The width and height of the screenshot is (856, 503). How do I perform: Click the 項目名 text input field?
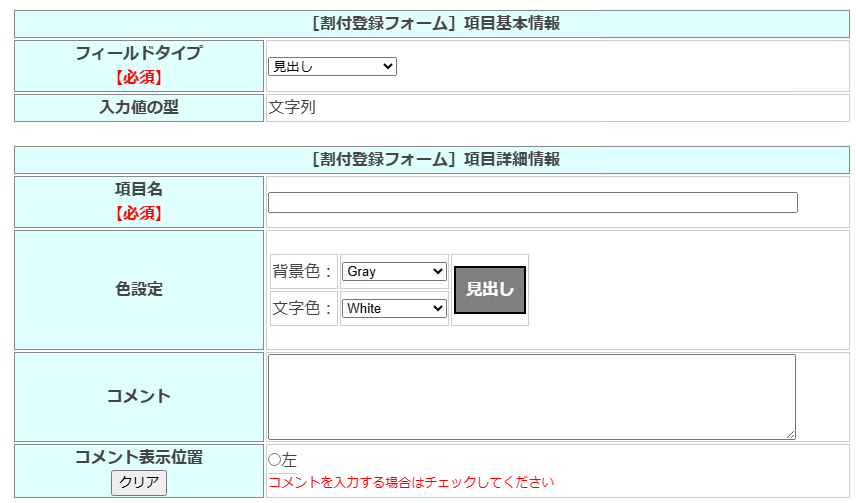[x=532, y=203]
